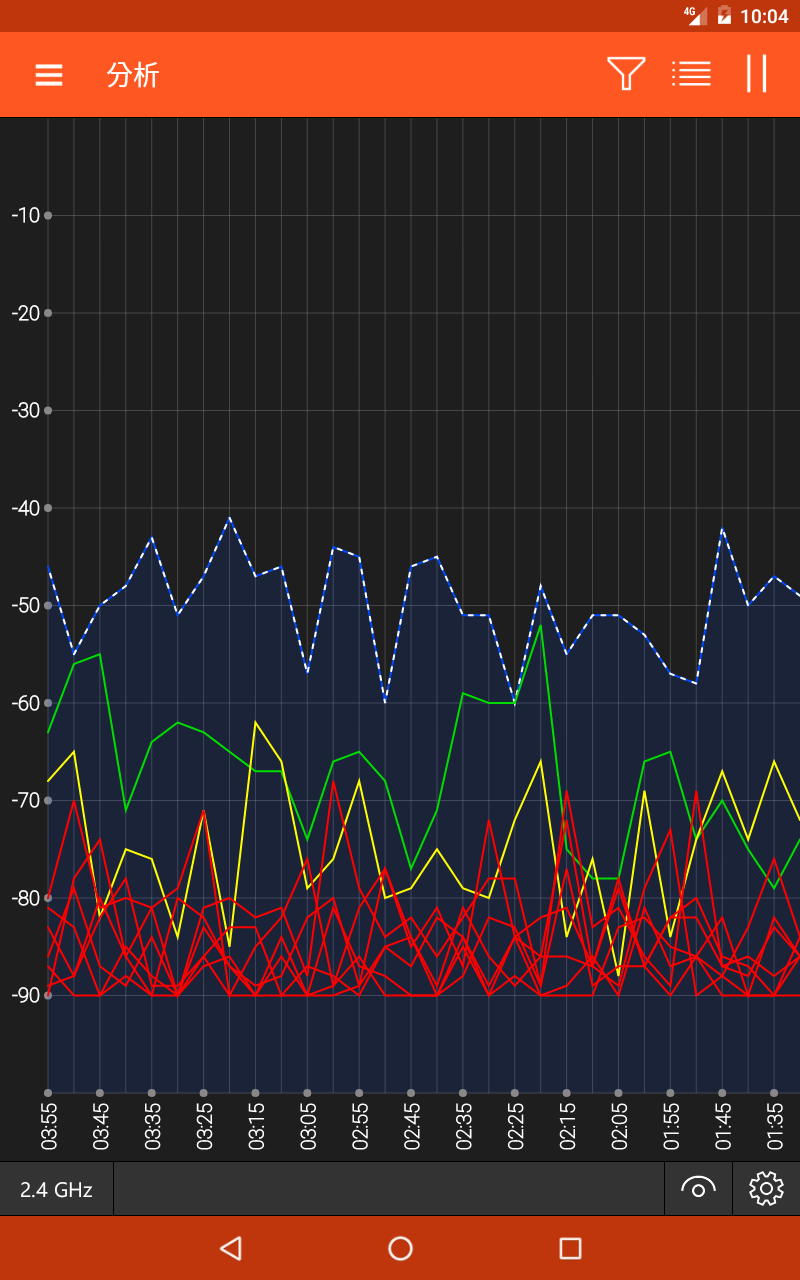Select the 02:05 time label
The width and height of the screenshot is (800, 1280).
point(620,1126)
